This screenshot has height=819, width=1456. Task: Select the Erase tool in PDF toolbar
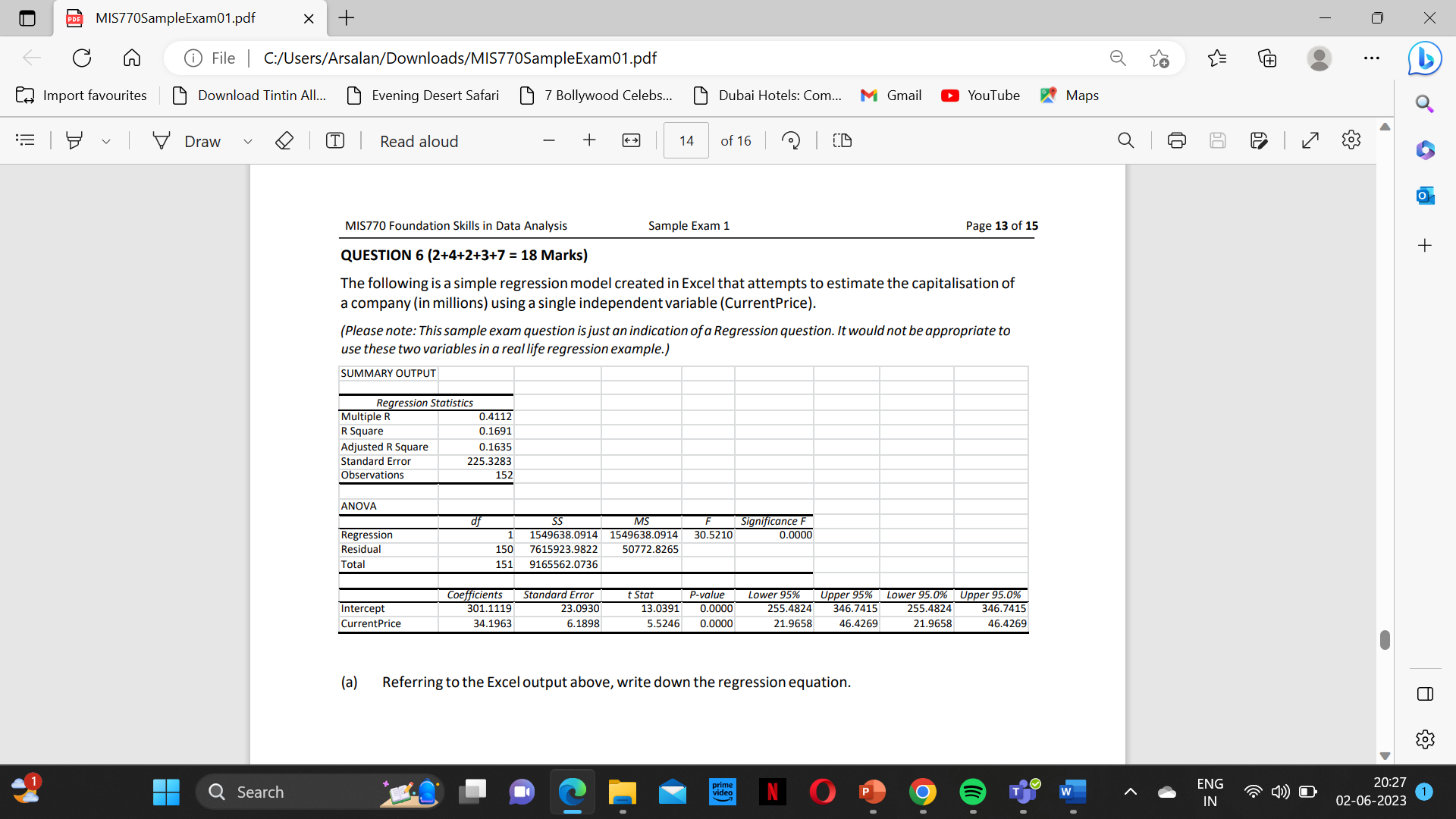pos(284,140)
